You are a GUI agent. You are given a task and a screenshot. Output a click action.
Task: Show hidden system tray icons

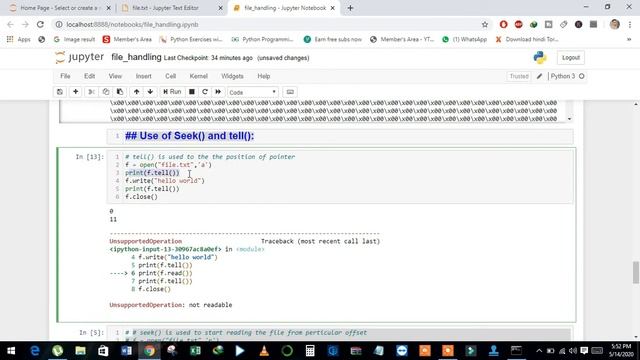pyautogui.click(x=539, y=351)
